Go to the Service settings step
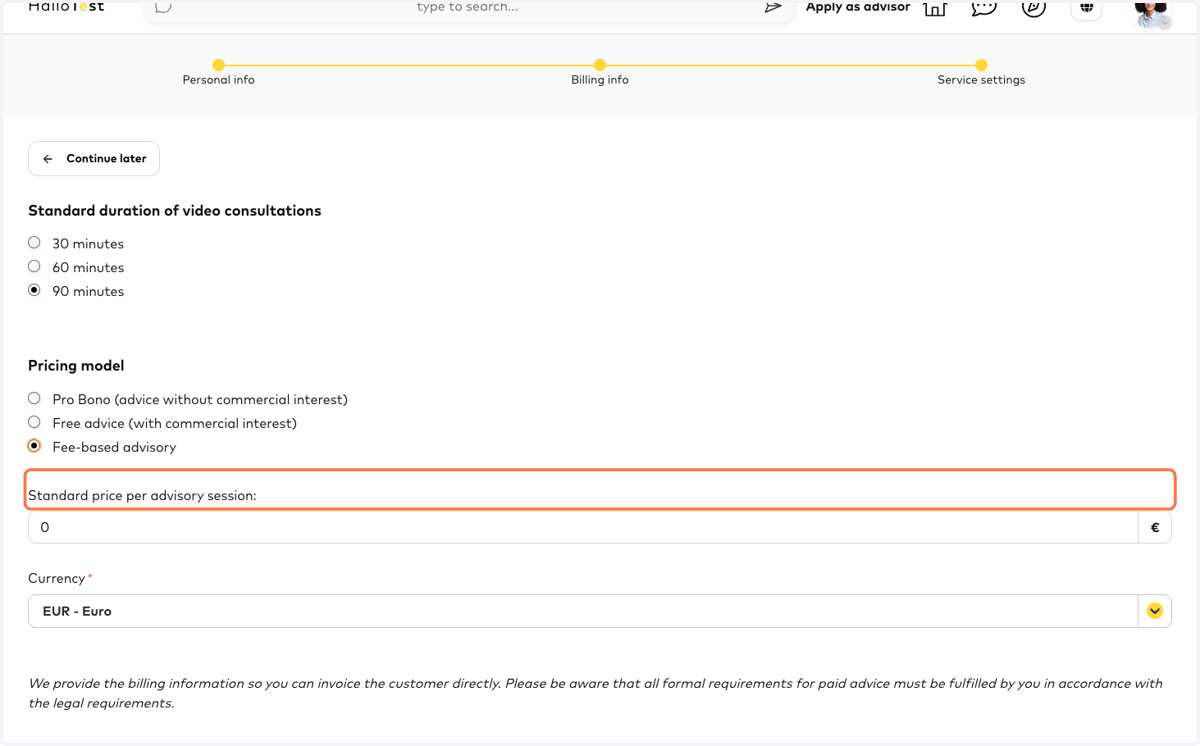Screen dimensions: 1200x746 (981, 72)
